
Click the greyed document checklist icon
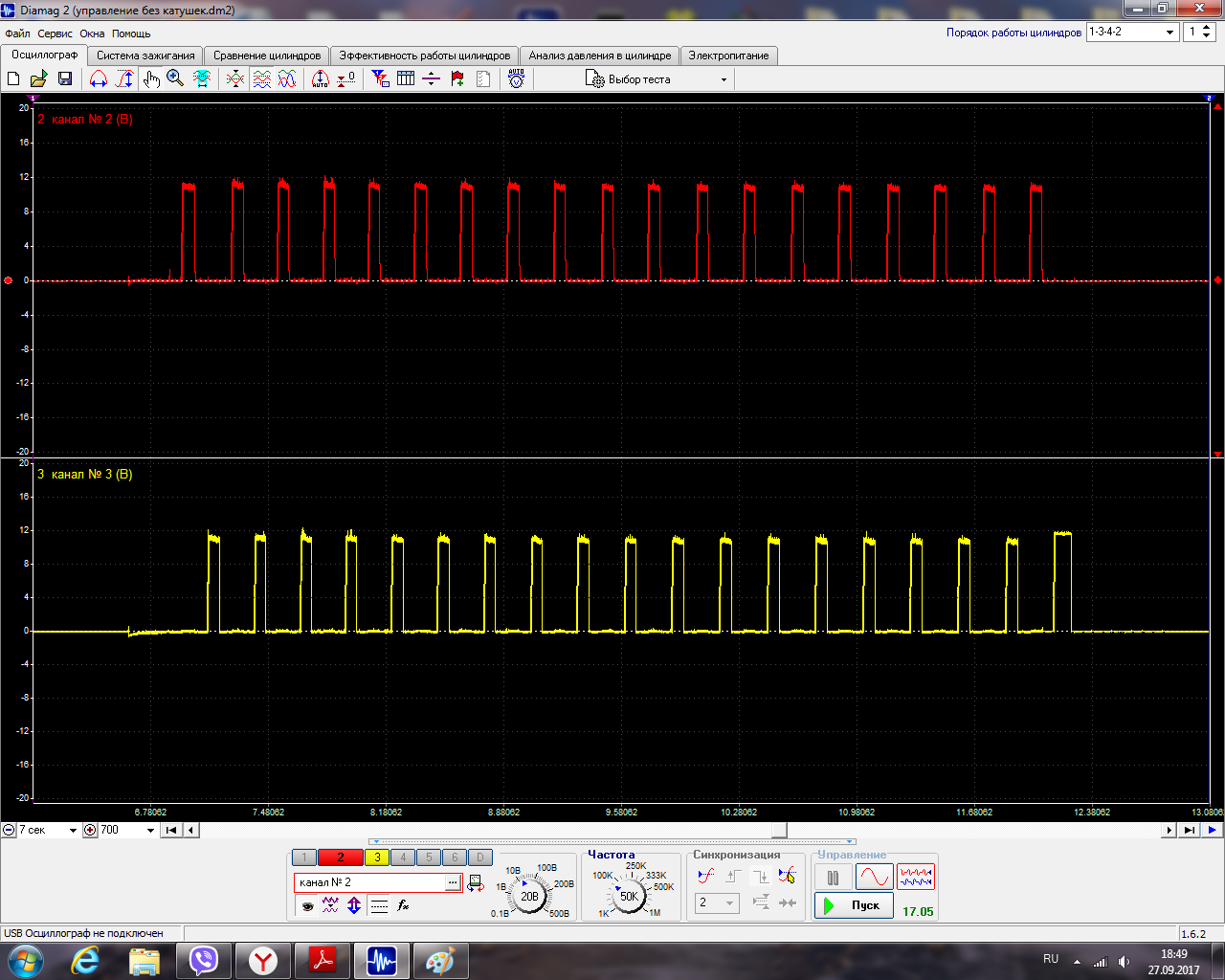[x=483, y=79]
